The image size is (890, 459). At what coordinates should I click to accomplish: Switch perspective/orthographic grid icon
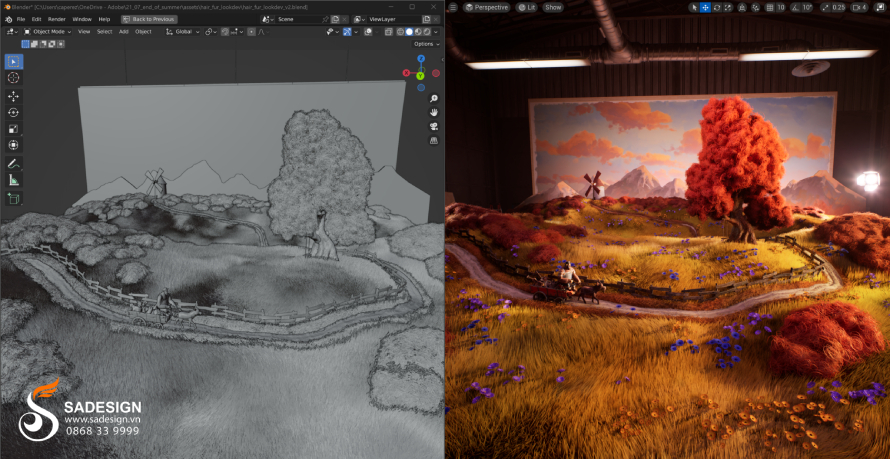(434, 140)
